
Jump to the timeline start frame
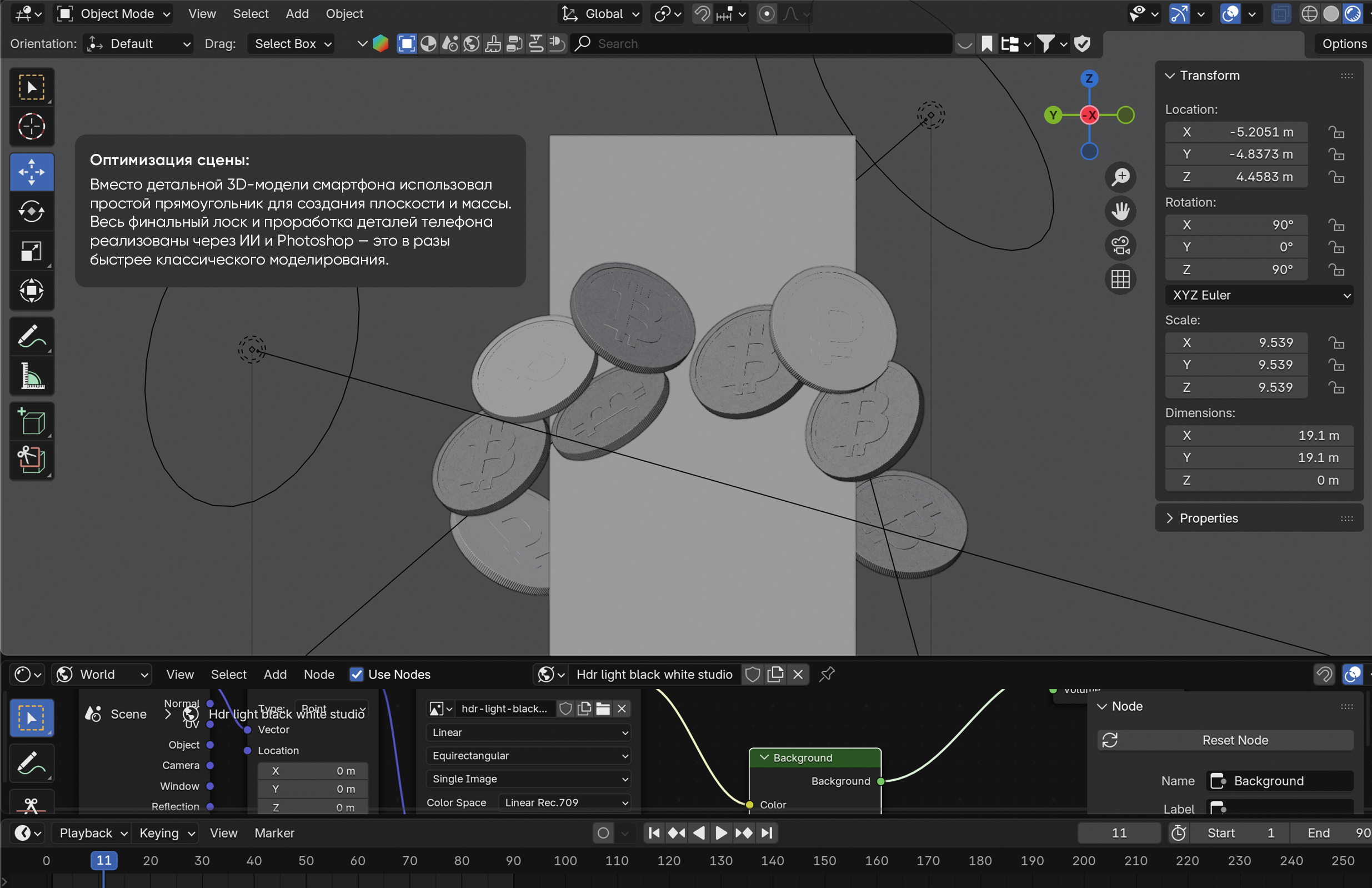[x=654, y=832]
